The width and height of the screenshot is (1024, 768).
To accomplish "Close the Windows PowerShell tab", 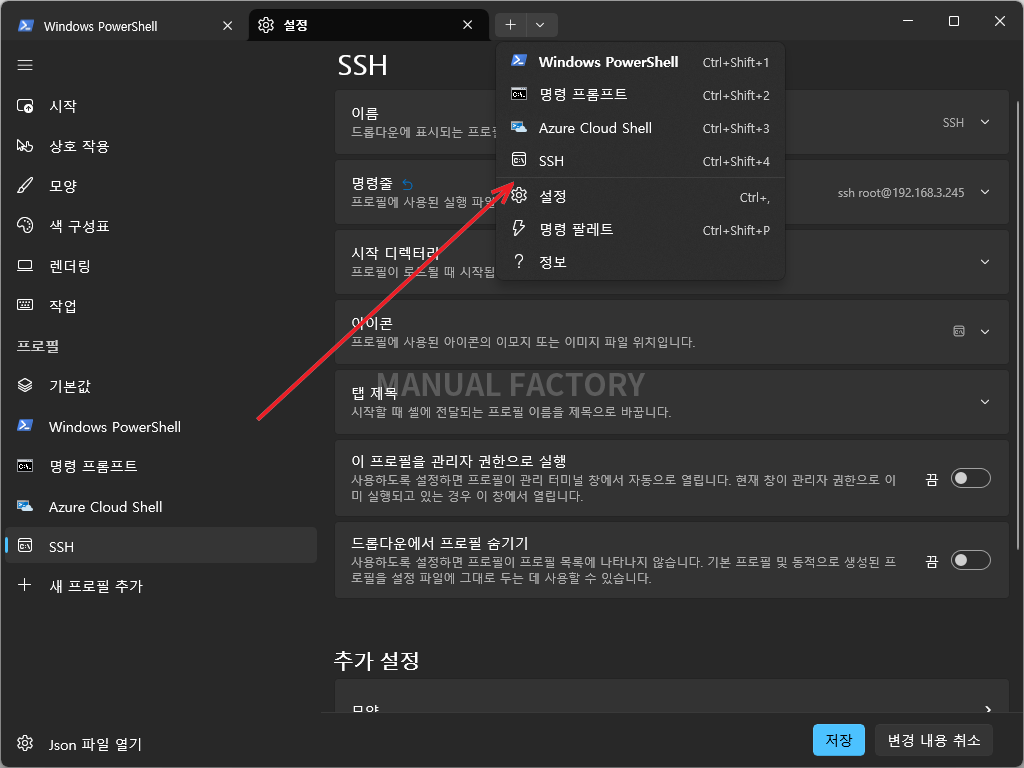I will (x=227, y=25).
